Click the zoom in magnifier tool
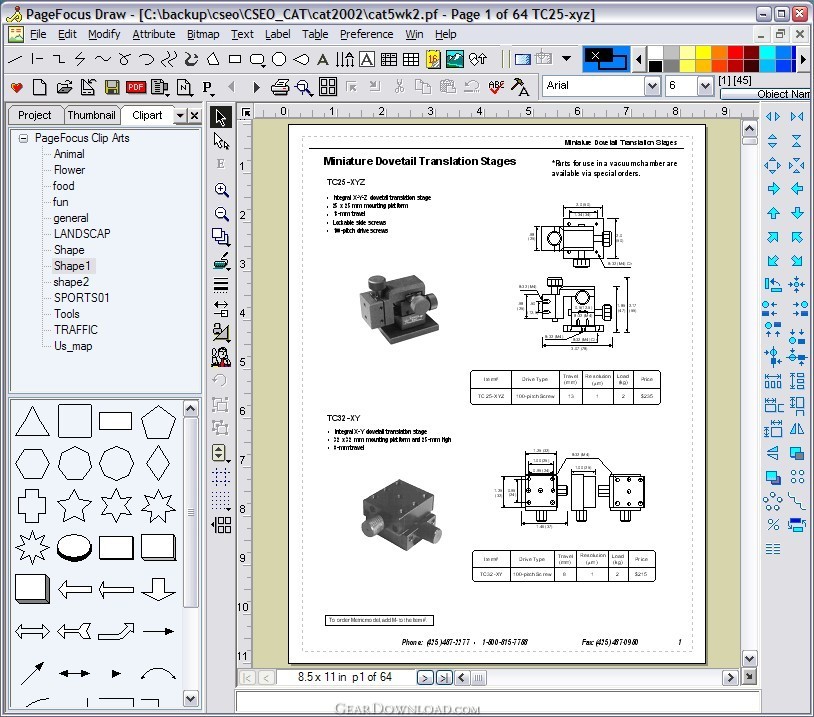This screenshot has width=814, height=717. click(222, 190)
